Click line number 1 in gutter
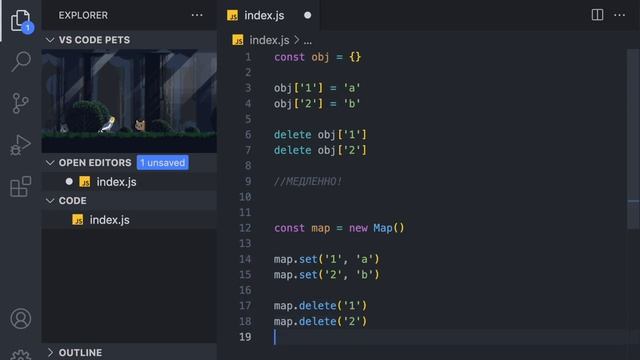Image resolution: width=640 pixels, height=360 pixels. coord(248,57)
